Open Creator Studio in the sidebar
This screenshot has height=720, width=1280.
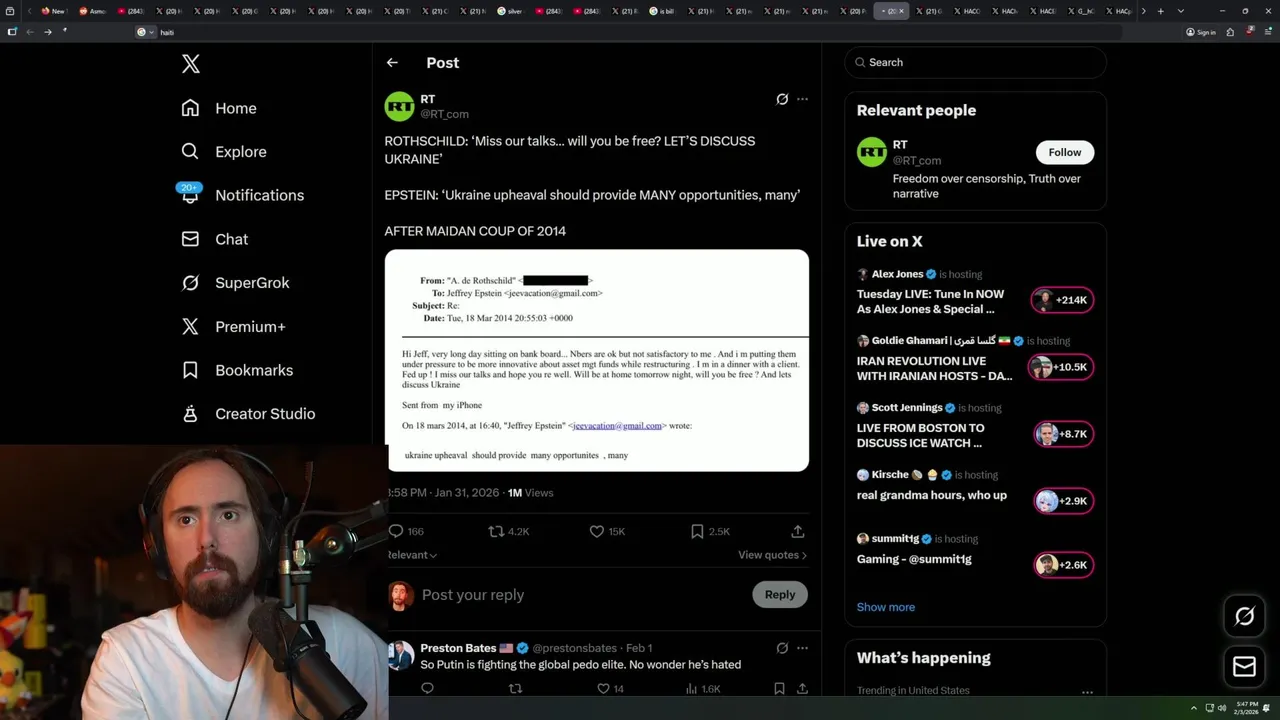point(248,414)
